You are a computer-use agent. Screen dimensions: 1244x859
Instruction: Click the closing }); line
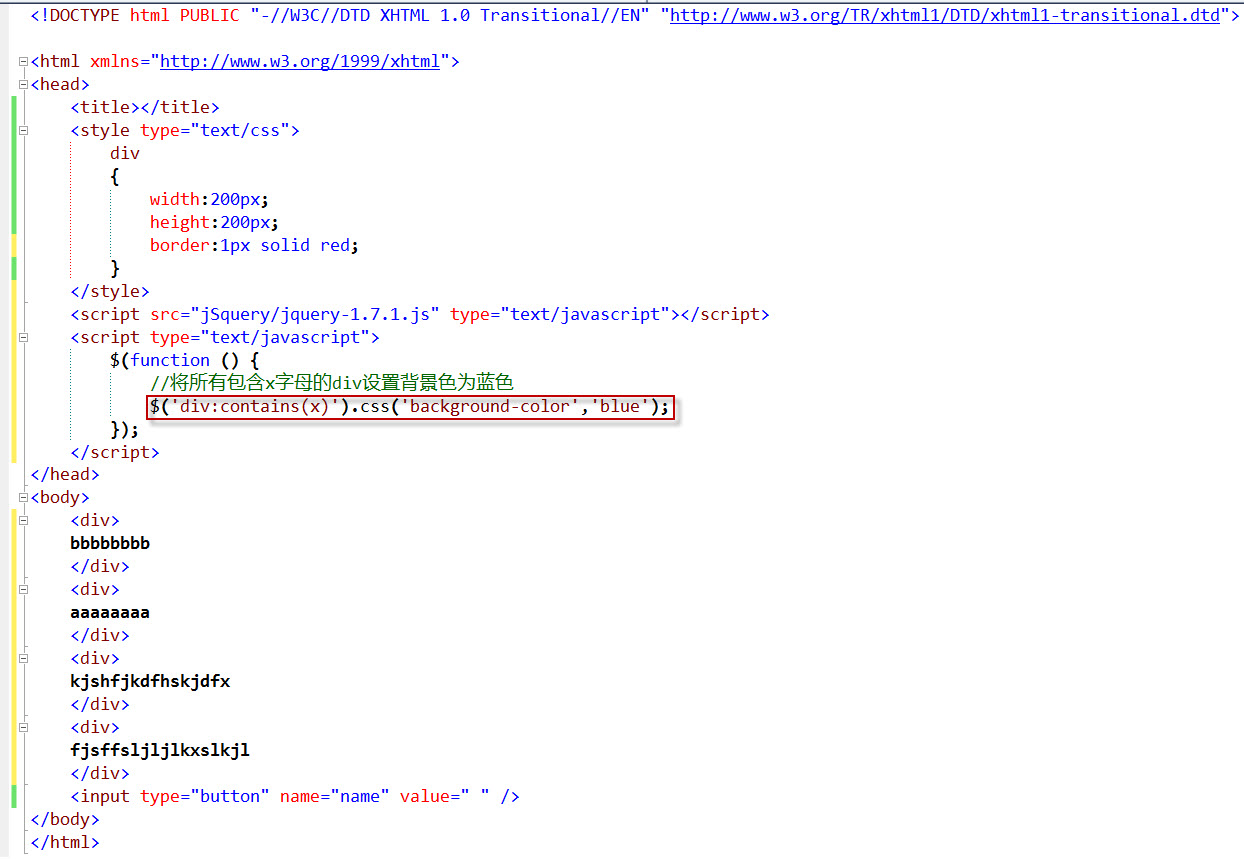[x=125, y=429]
